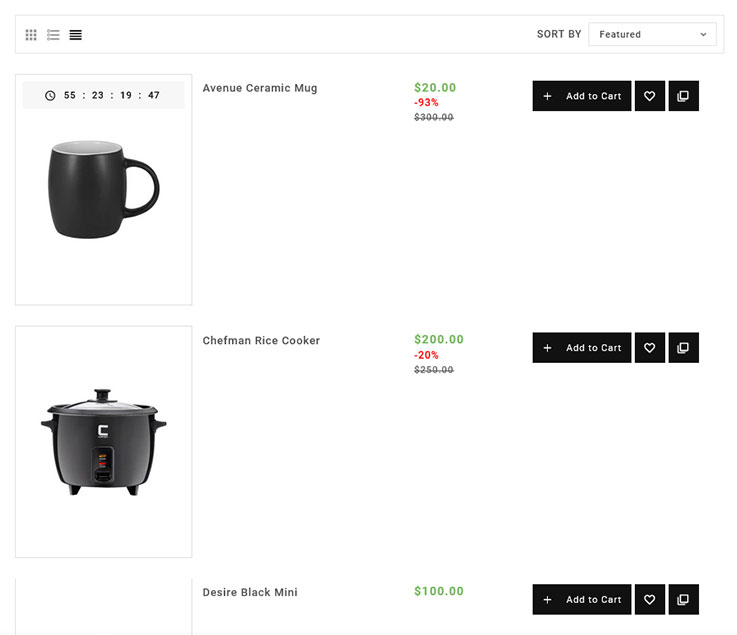This screenshot has width=737, height=635.
Task: Open the Desire Black Mini product link
Action: point(250,593)
